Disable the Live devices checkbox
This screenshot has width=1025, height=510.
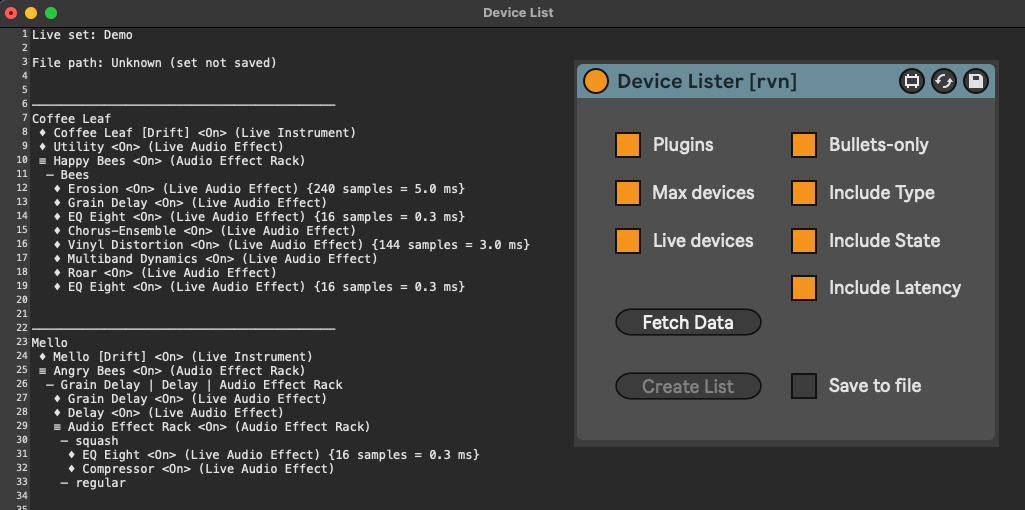point(628,241)
